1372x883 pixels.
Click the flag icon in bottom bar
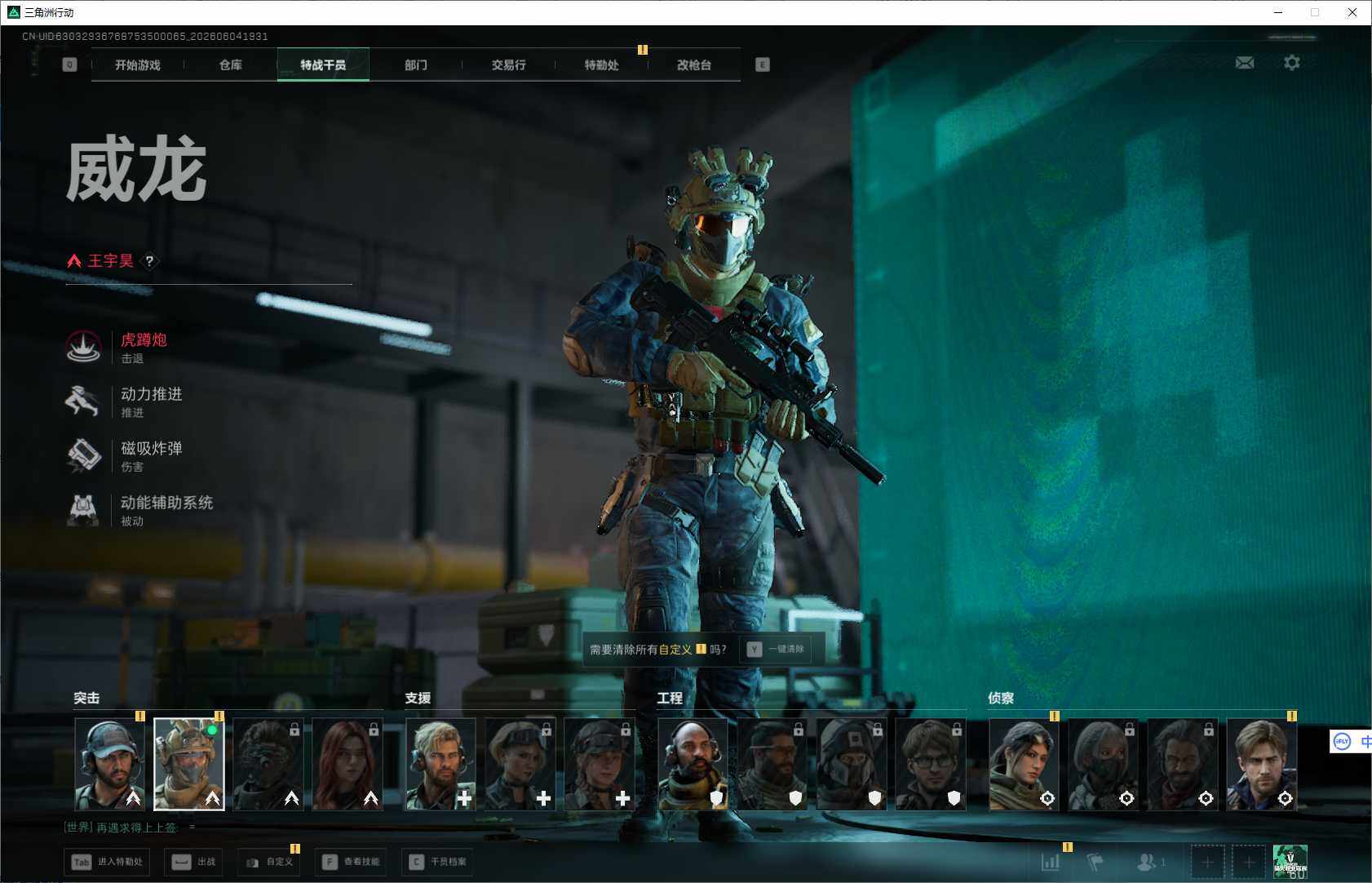1095,862
